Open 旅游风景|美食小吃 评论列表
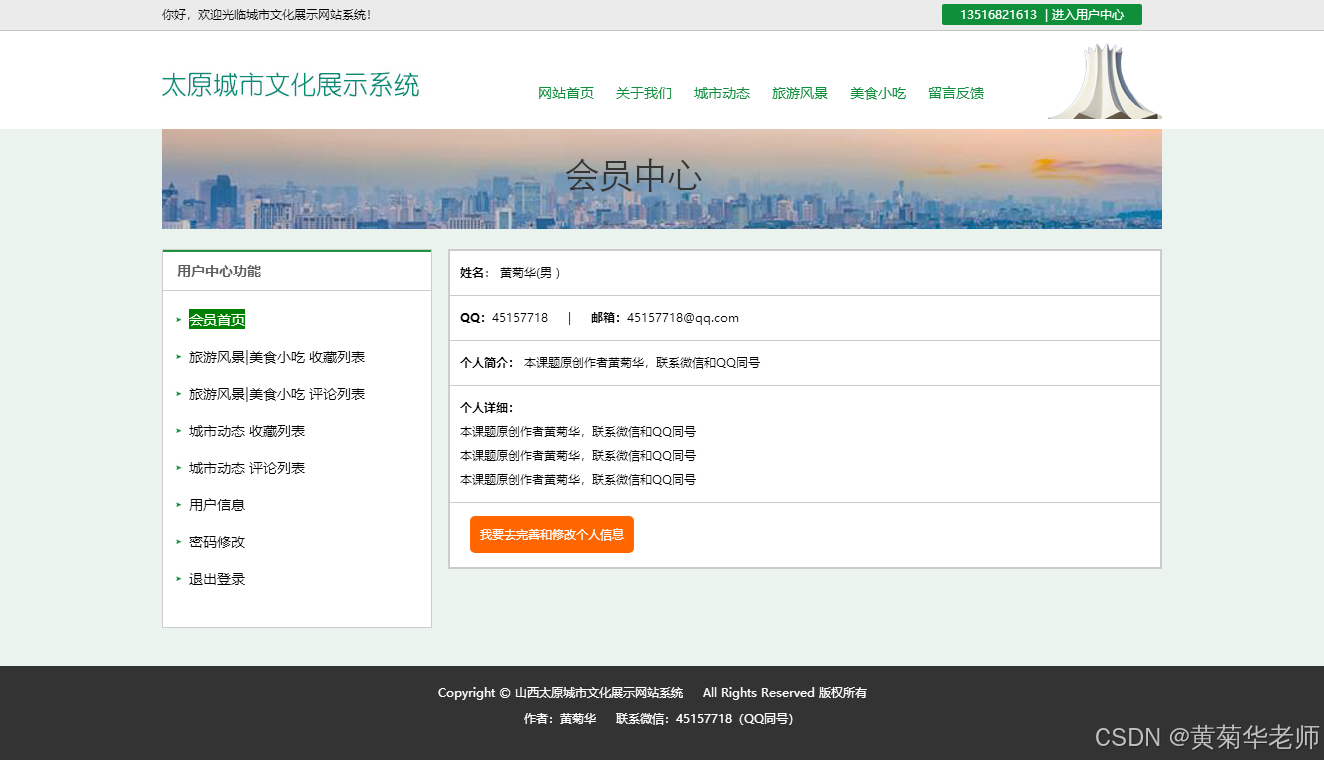This screenshot has height=760, width=1324. (x=277, y=394)
